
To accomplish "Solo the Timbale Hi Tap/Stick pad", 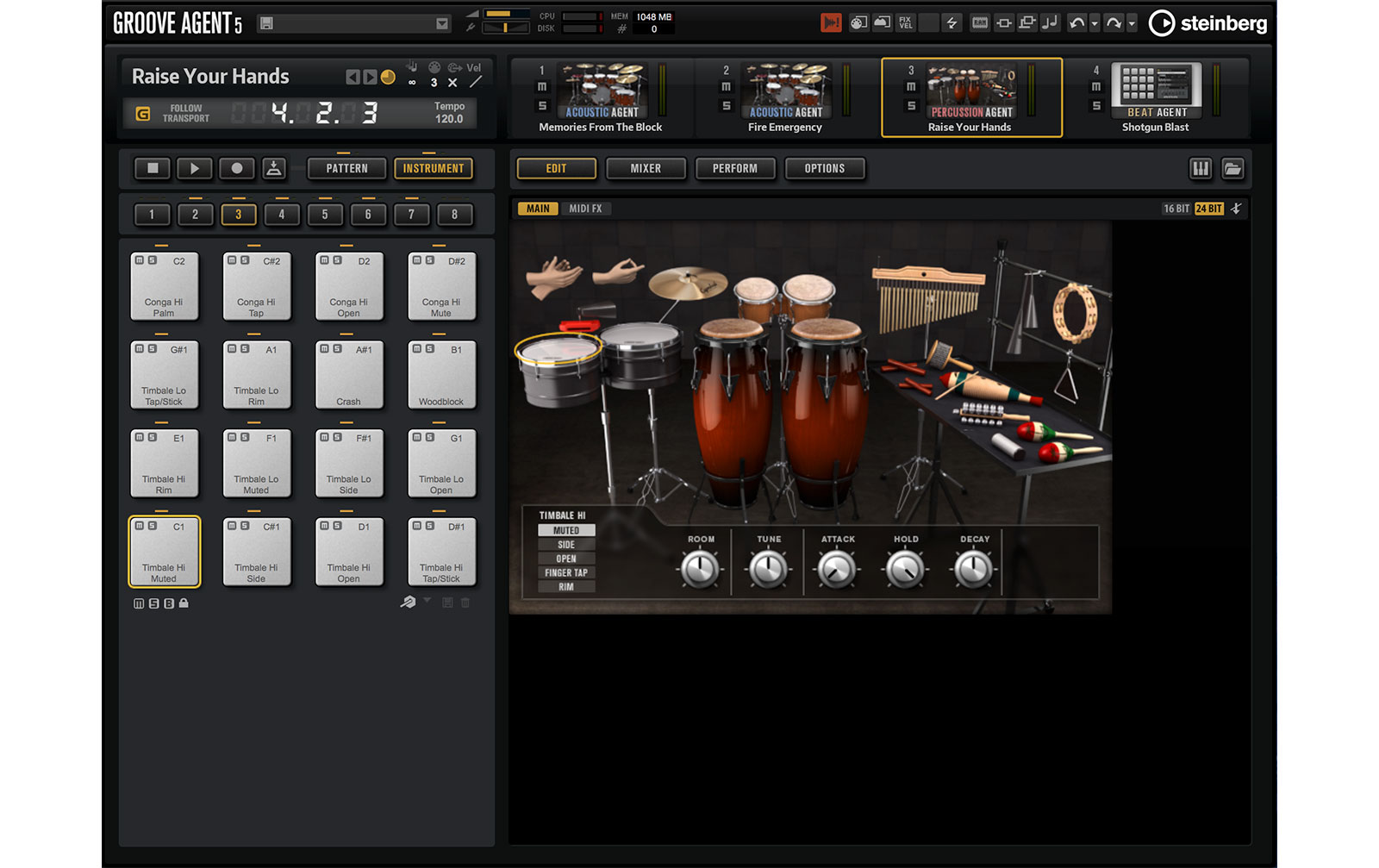I will (429, 526).
